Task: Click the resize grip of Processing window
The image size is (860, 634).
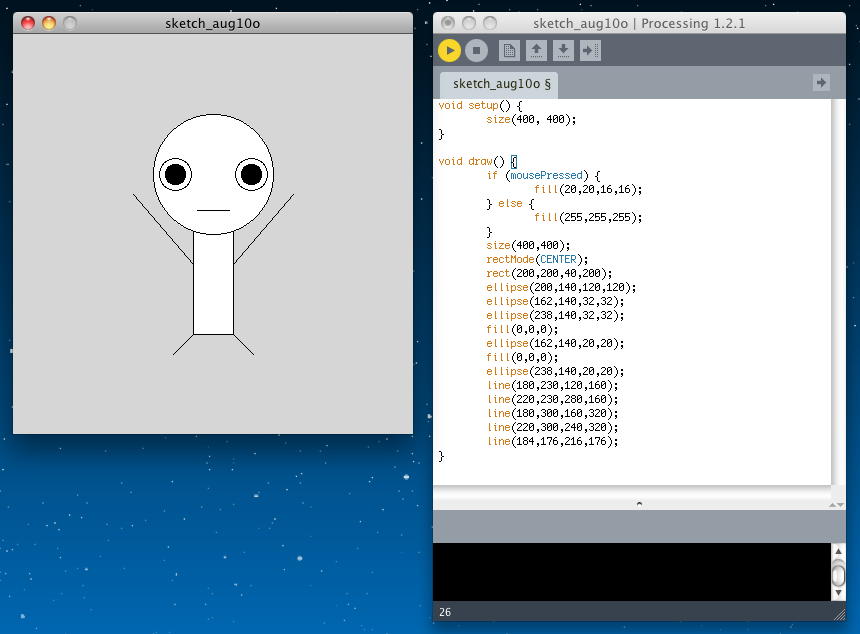Action: point(839,612)
